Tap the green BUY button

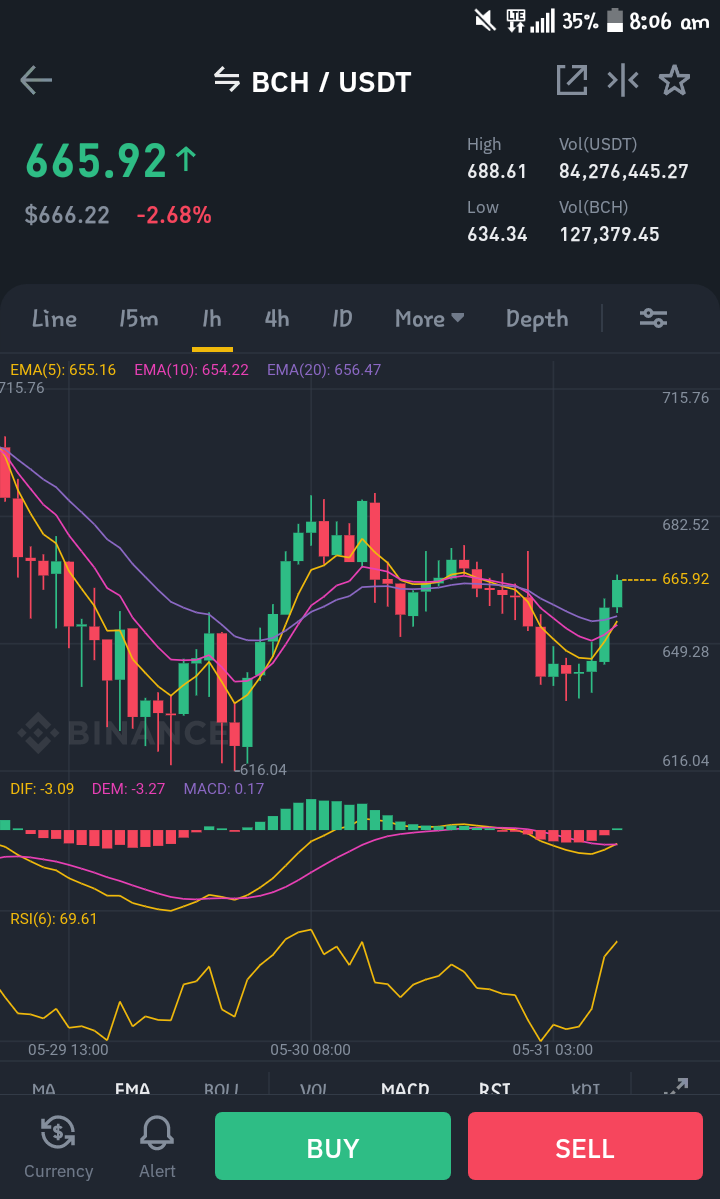pyautogui.click(x=332, y=1145)
